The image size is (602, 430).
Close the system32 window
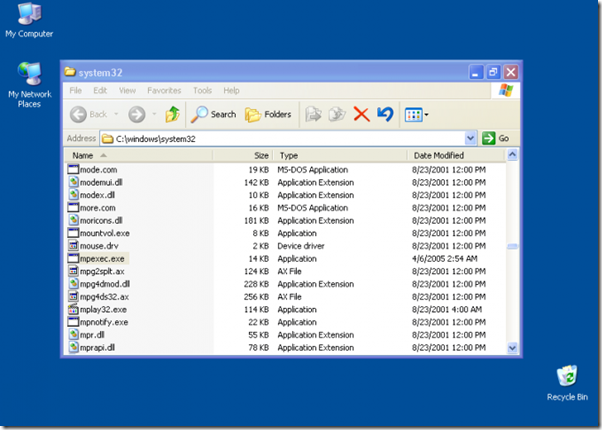pos(511,72)
